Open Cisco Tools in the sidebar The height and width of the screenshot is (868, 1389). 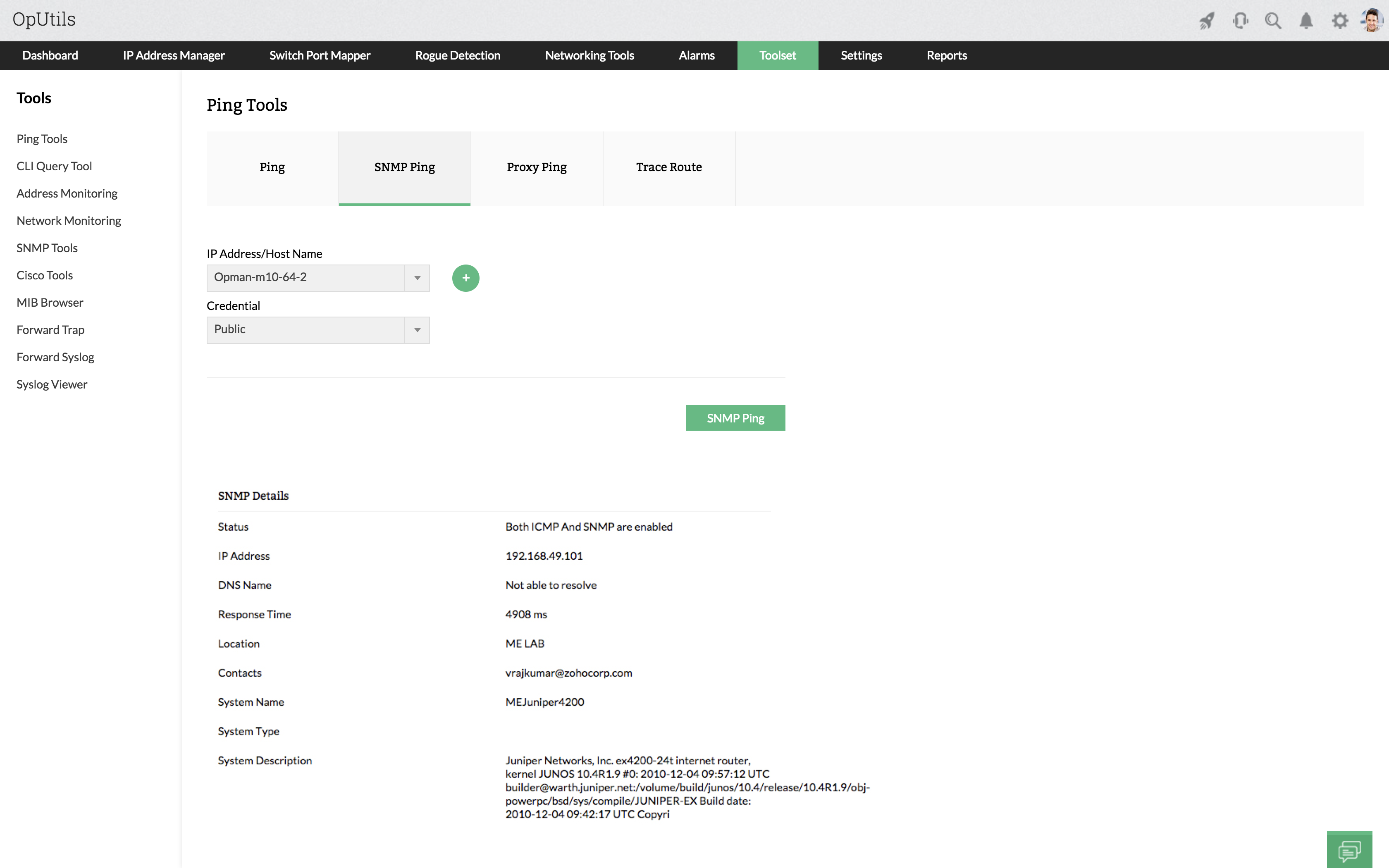click(x=45, y=276)
